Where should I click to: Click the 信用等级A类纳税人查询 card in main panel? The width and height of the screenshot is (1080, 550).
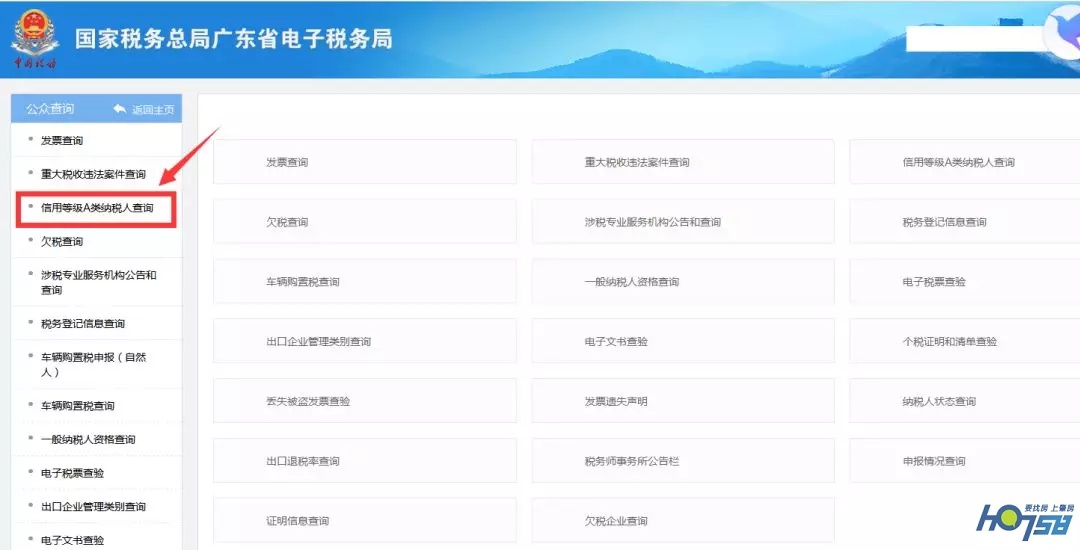click(964, 162)
